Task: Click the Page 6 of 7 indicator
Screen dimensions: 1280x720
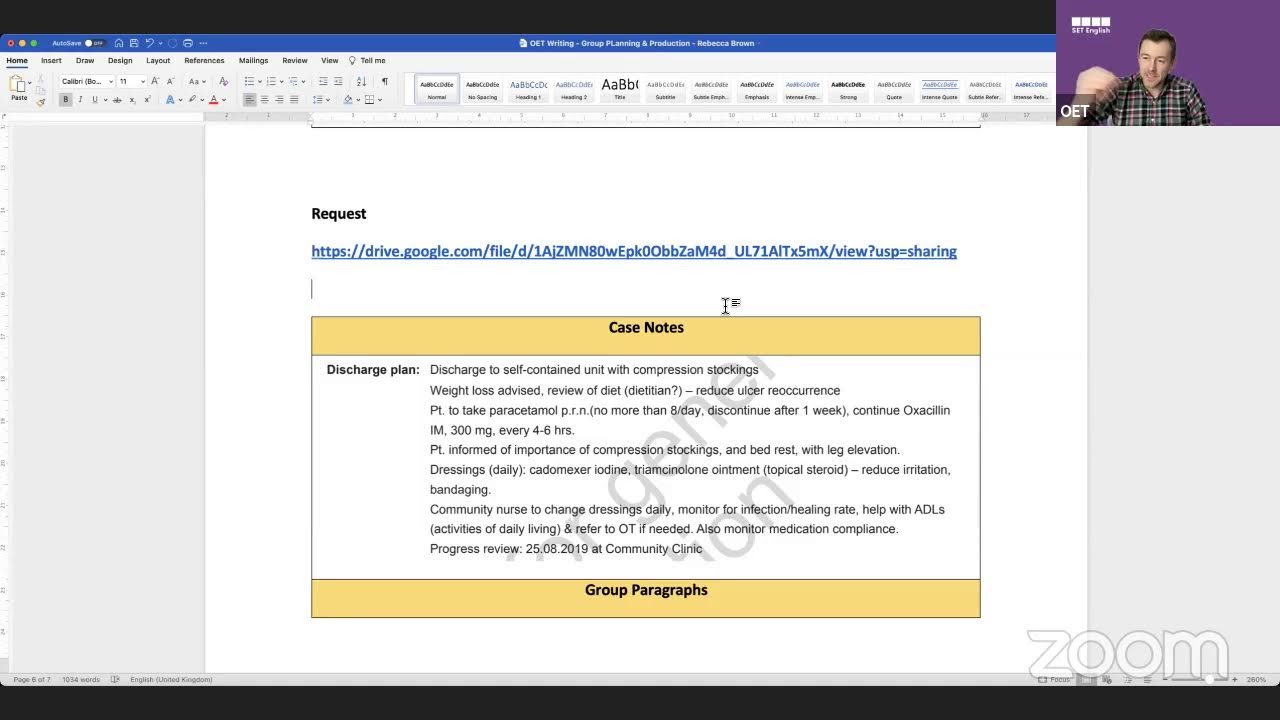Action: coord(31,680)
